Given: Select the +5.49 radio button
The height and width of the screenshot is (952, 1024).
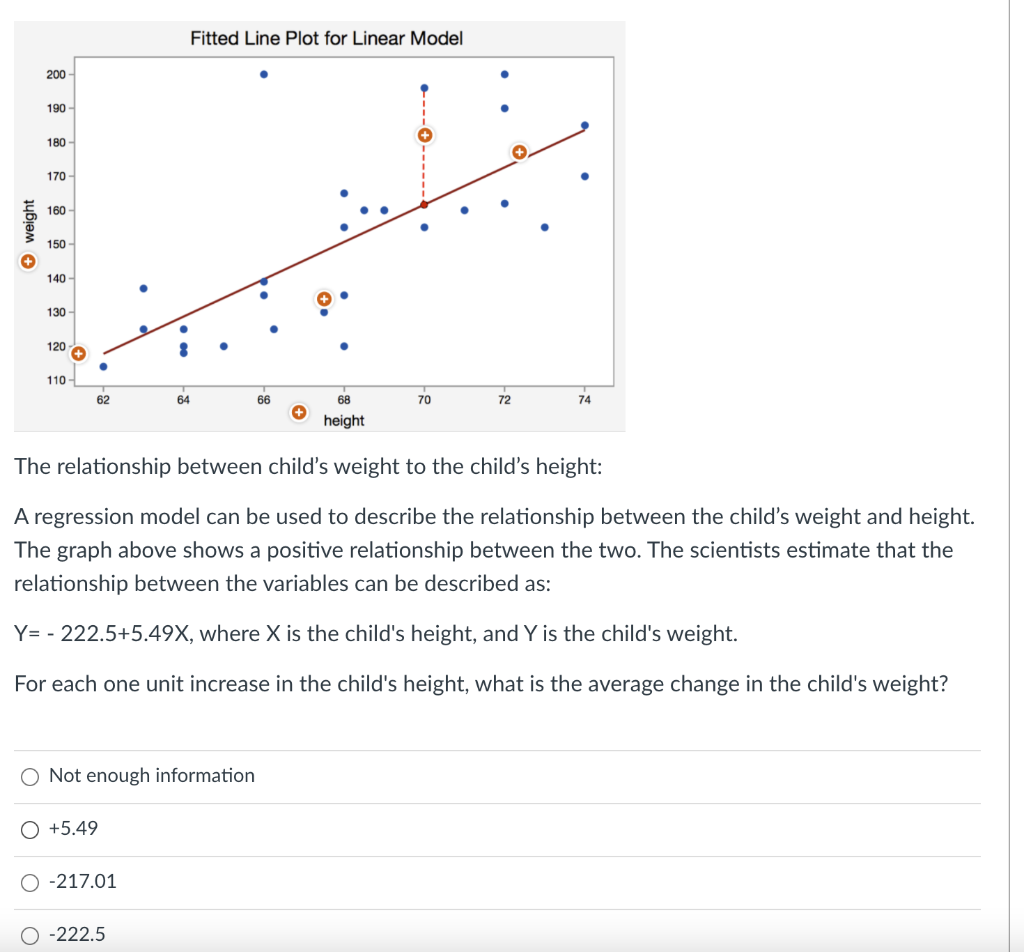Looking at the screenshot, I should [30, 828].
